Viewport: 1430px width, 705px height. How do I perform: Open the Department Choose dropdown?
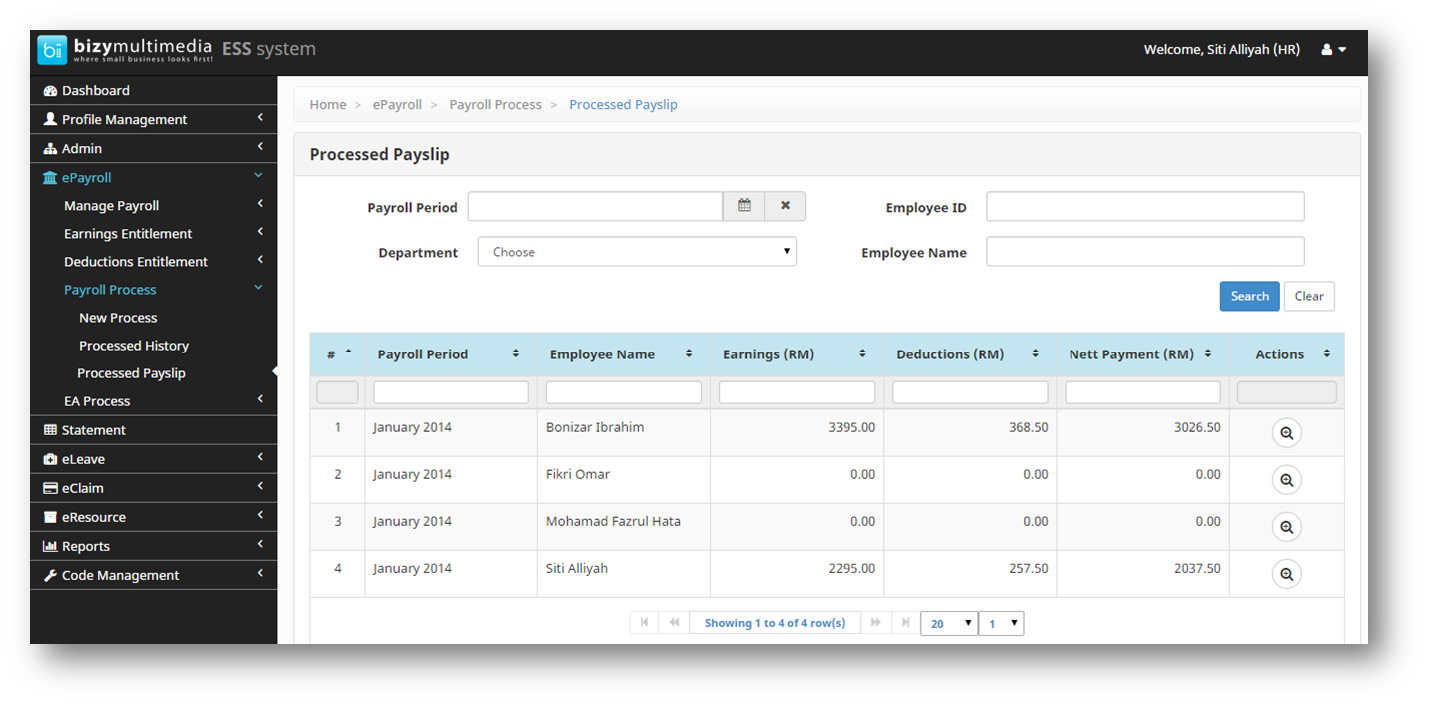[637, 252]
